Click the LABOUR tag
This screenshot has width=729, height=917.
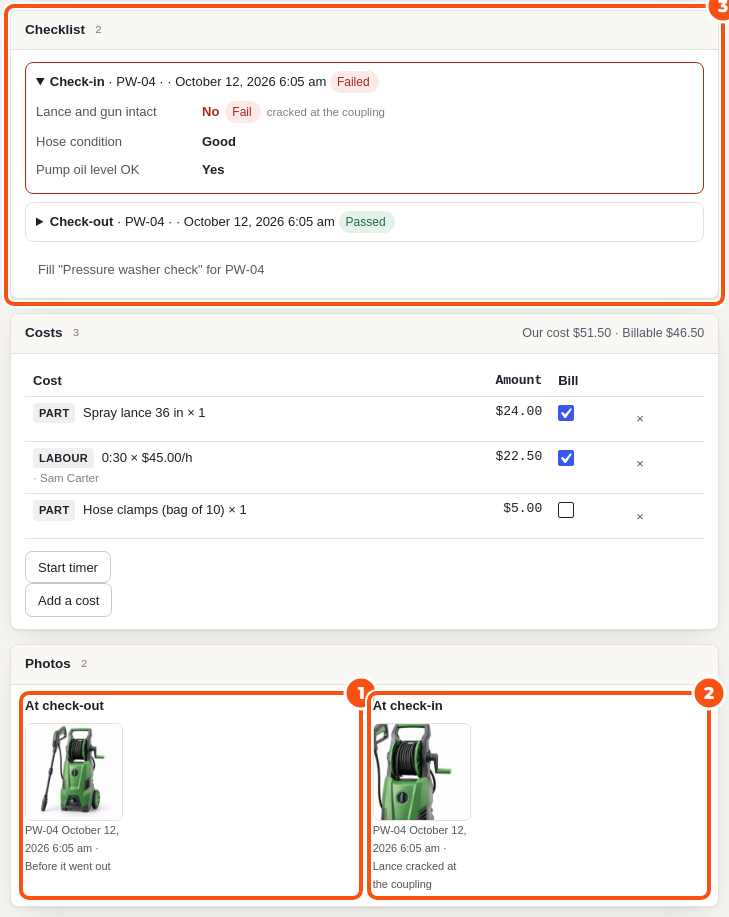coord(63,458)
